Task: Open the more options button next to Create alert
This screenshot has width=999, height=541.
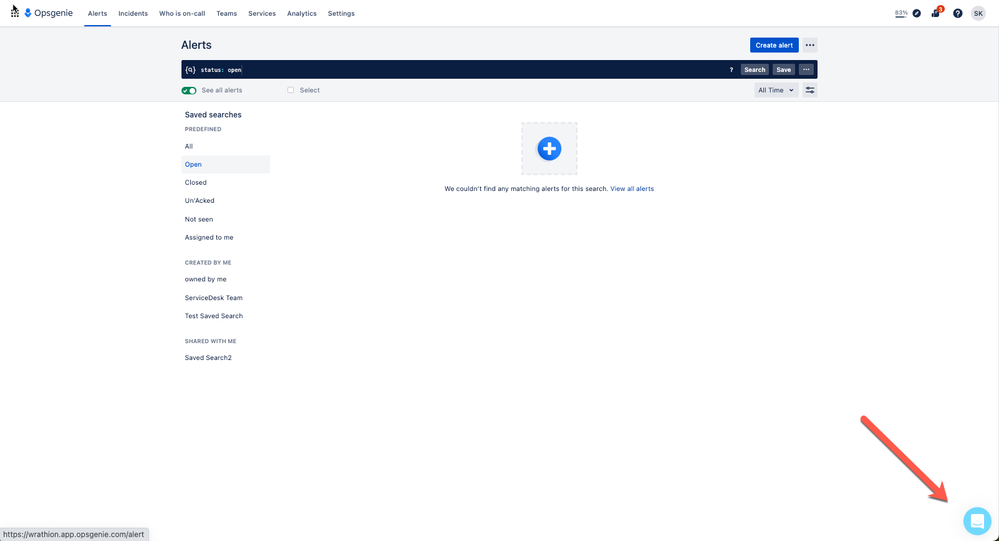Action: point(810,45)
